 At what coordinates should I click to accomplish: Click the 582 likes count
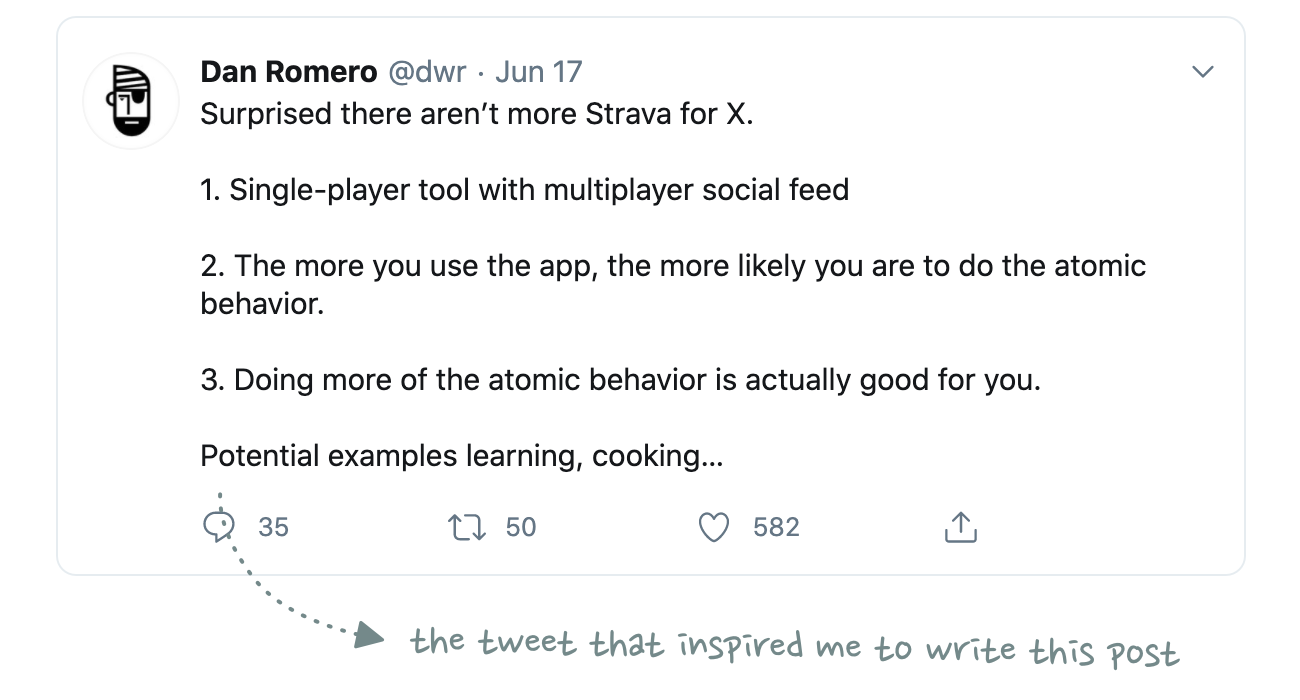(777, 527)
